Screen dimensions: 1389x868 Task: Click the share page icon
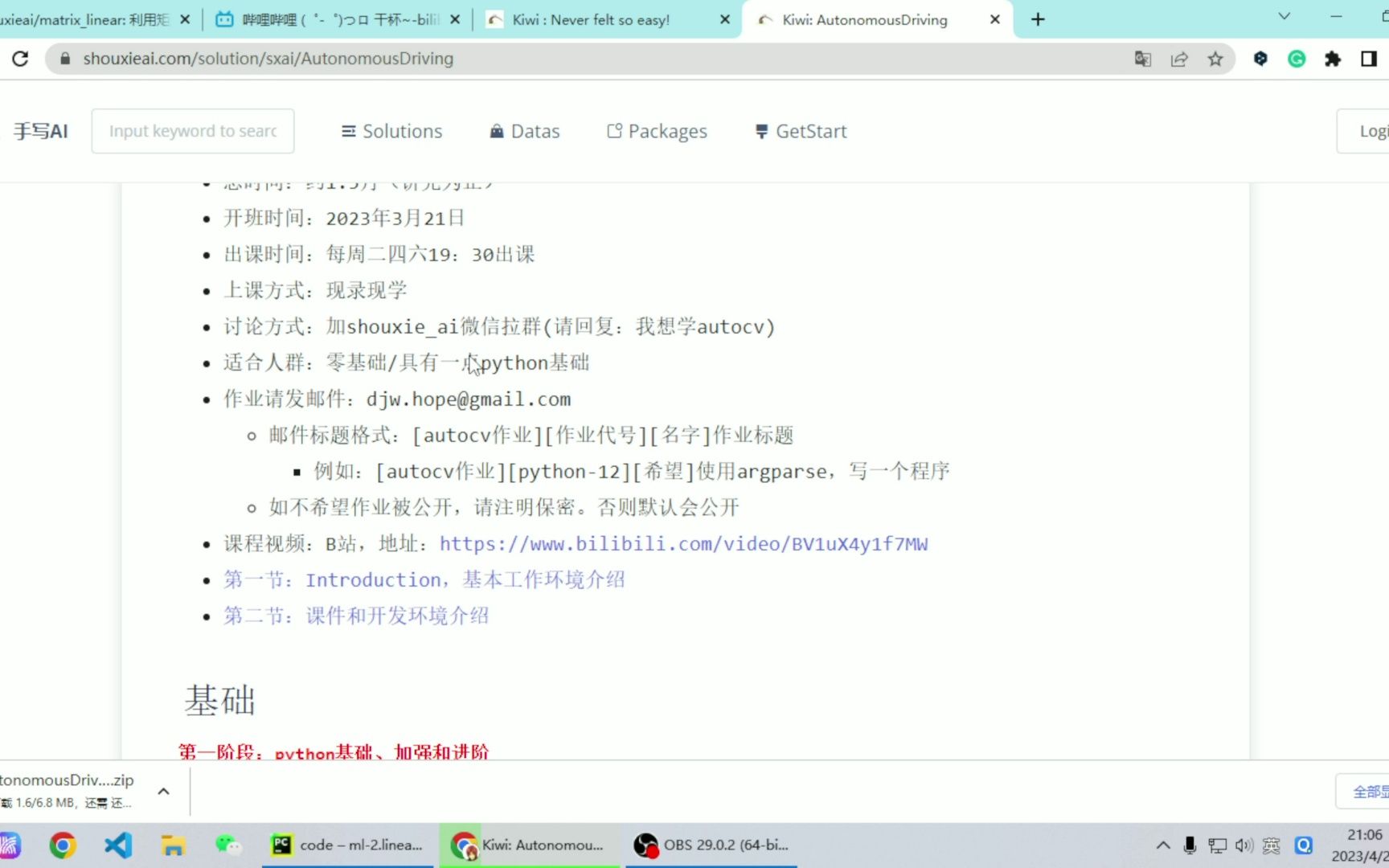[1179, 59]
